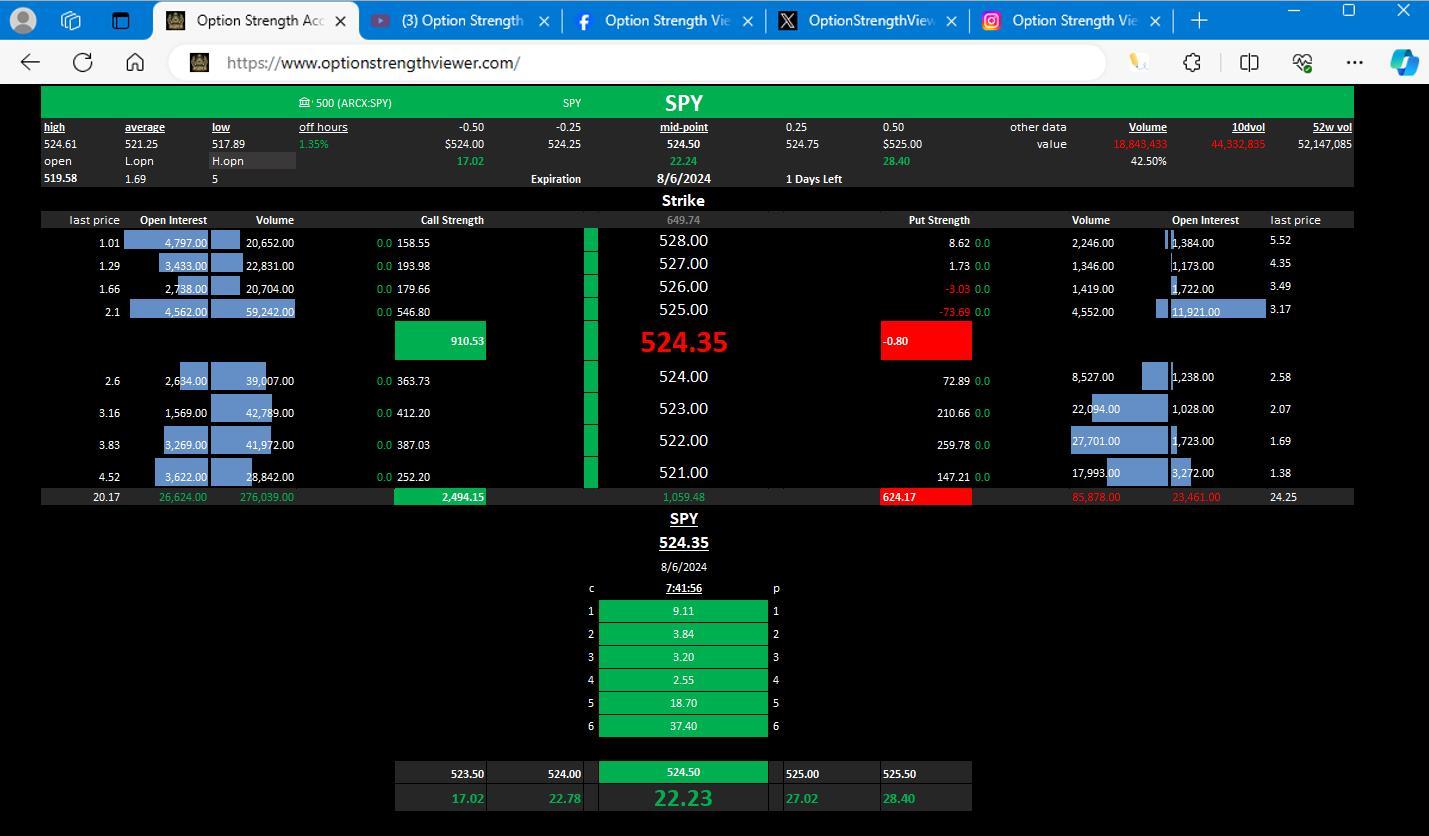Open the Copilot icon

pyautogui.click(x=1405, y=62)
